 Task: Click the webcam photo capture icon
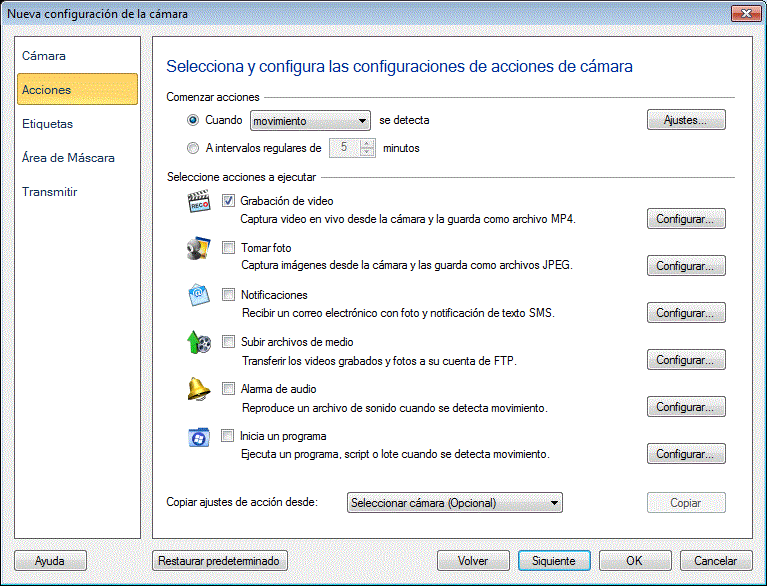(198, 250)
